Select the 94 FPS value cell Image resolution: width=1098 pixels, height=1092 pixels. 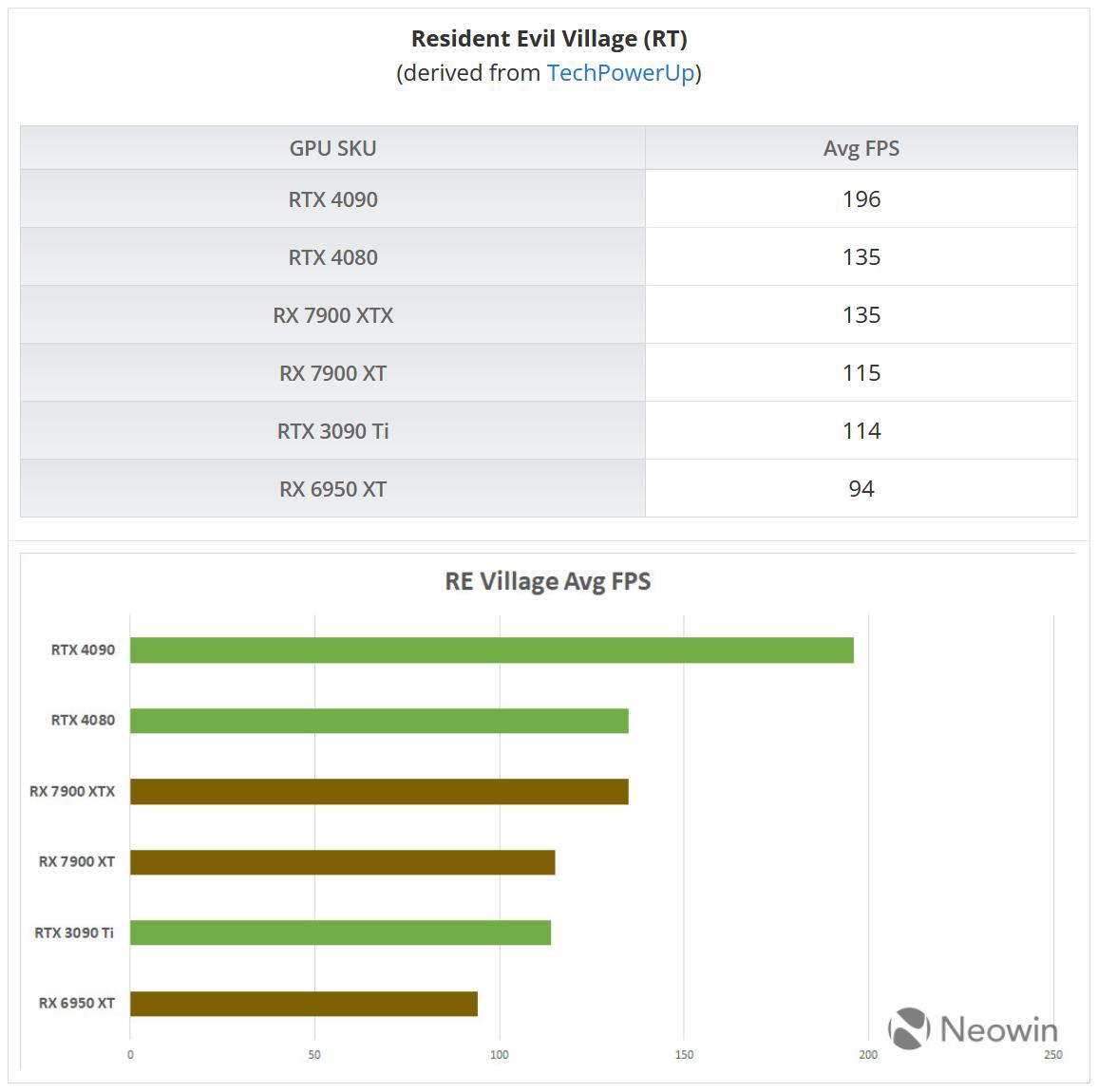[x=861, y=489]
